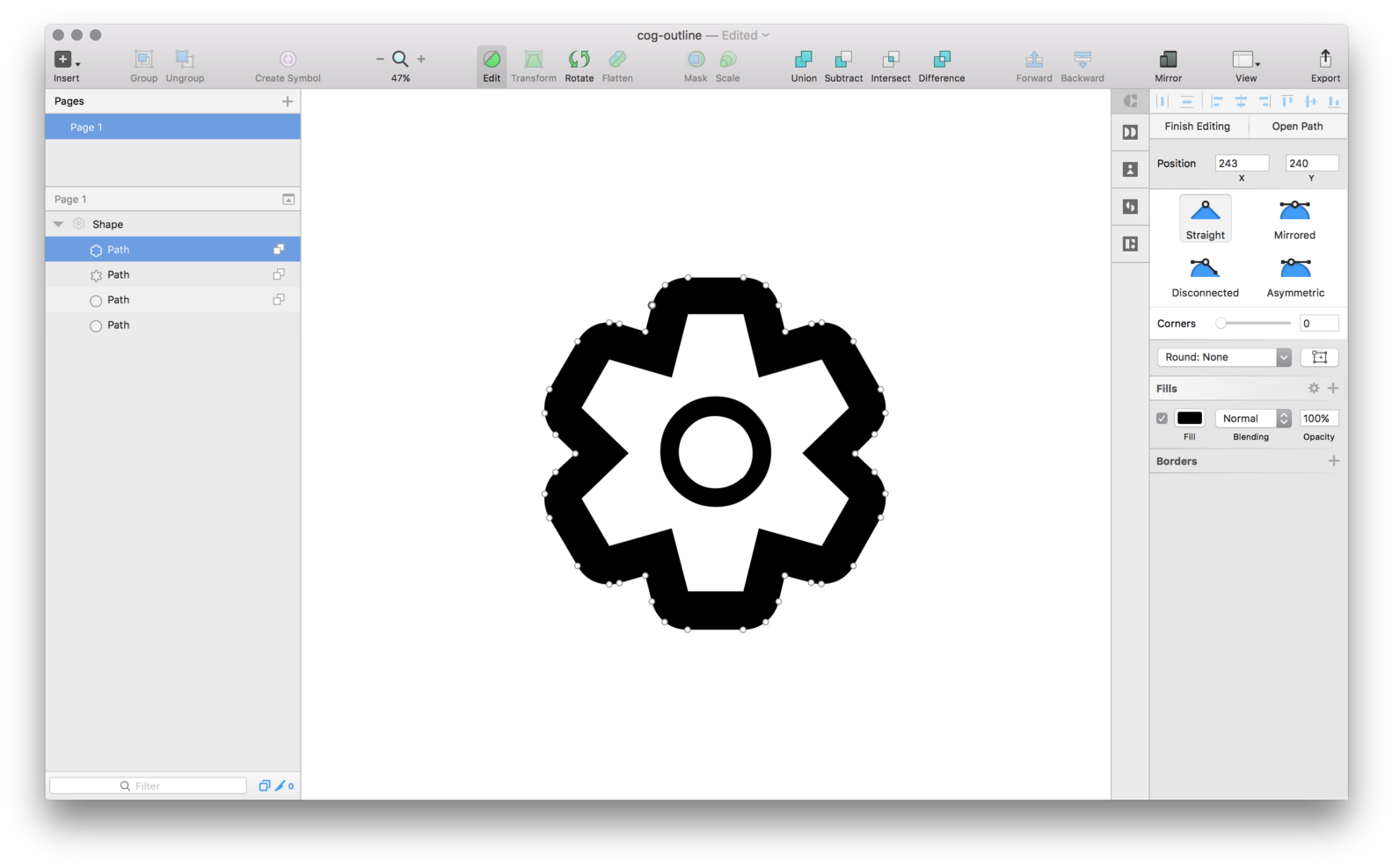Apply the Difference boolean operation
Image resolution: width=1392 pixels, height=868 pixels.
942,59
